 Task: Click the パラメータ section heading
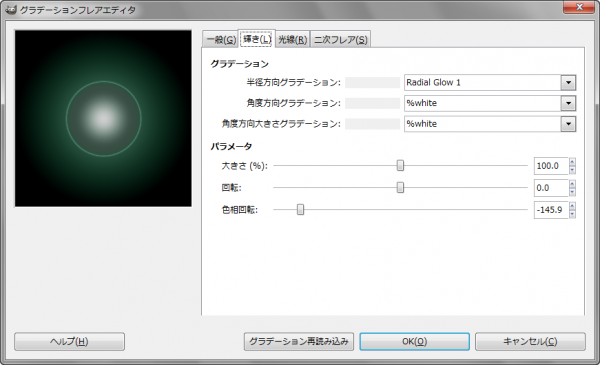coord(231,146)
